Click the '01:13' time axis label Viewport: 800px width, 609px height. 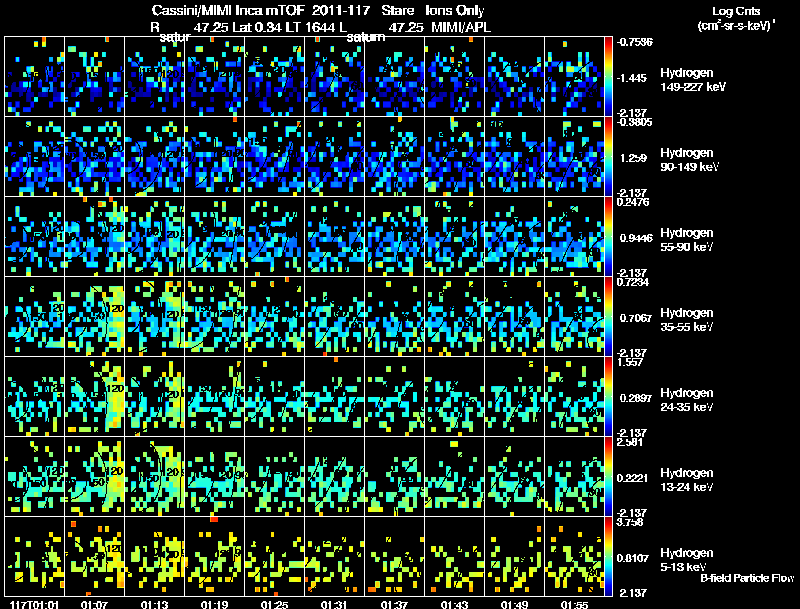click(x=154, y=604)
